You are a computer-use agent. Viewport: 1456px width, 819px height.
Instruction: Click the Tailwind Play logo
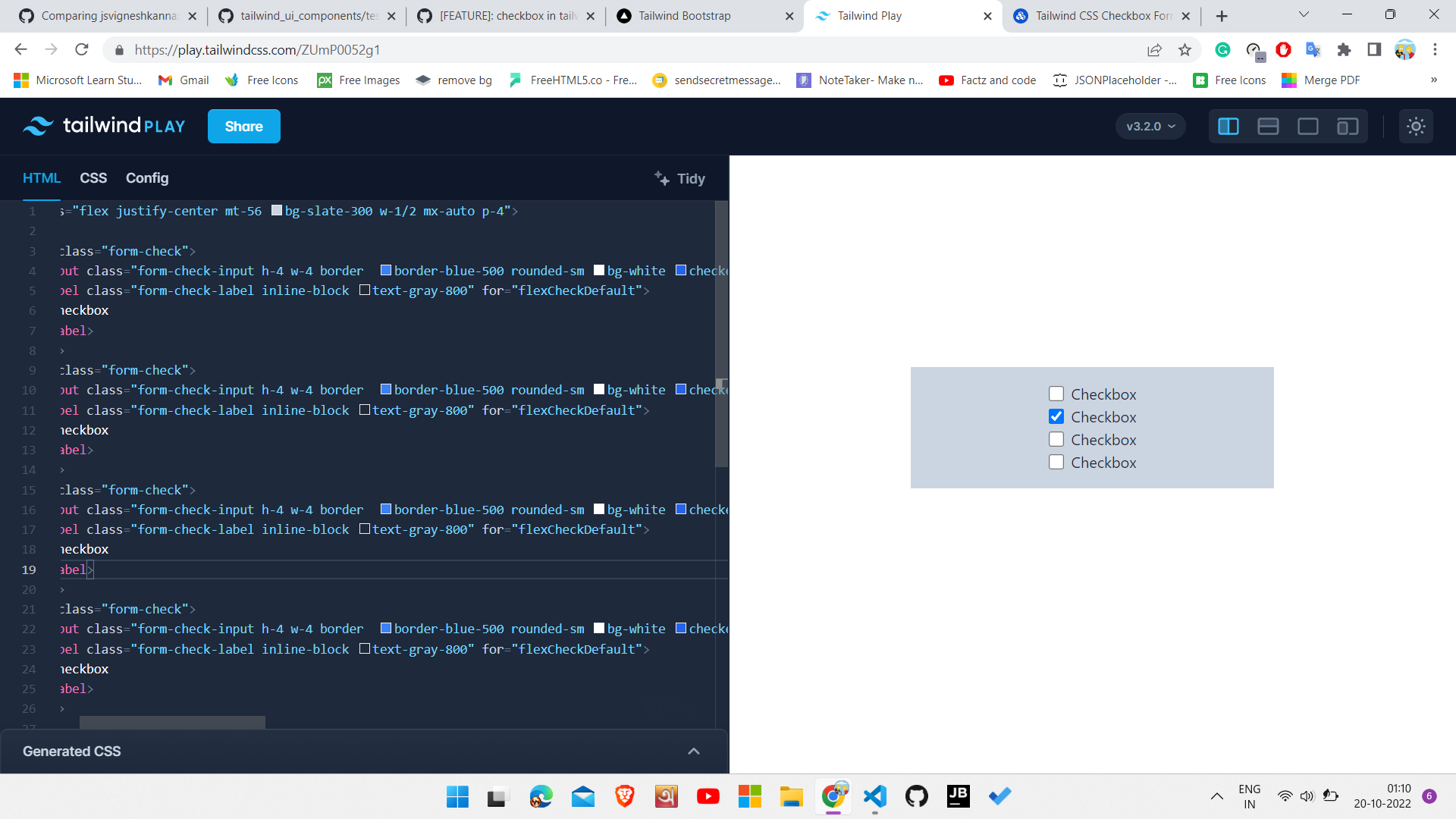click(104, 126)
